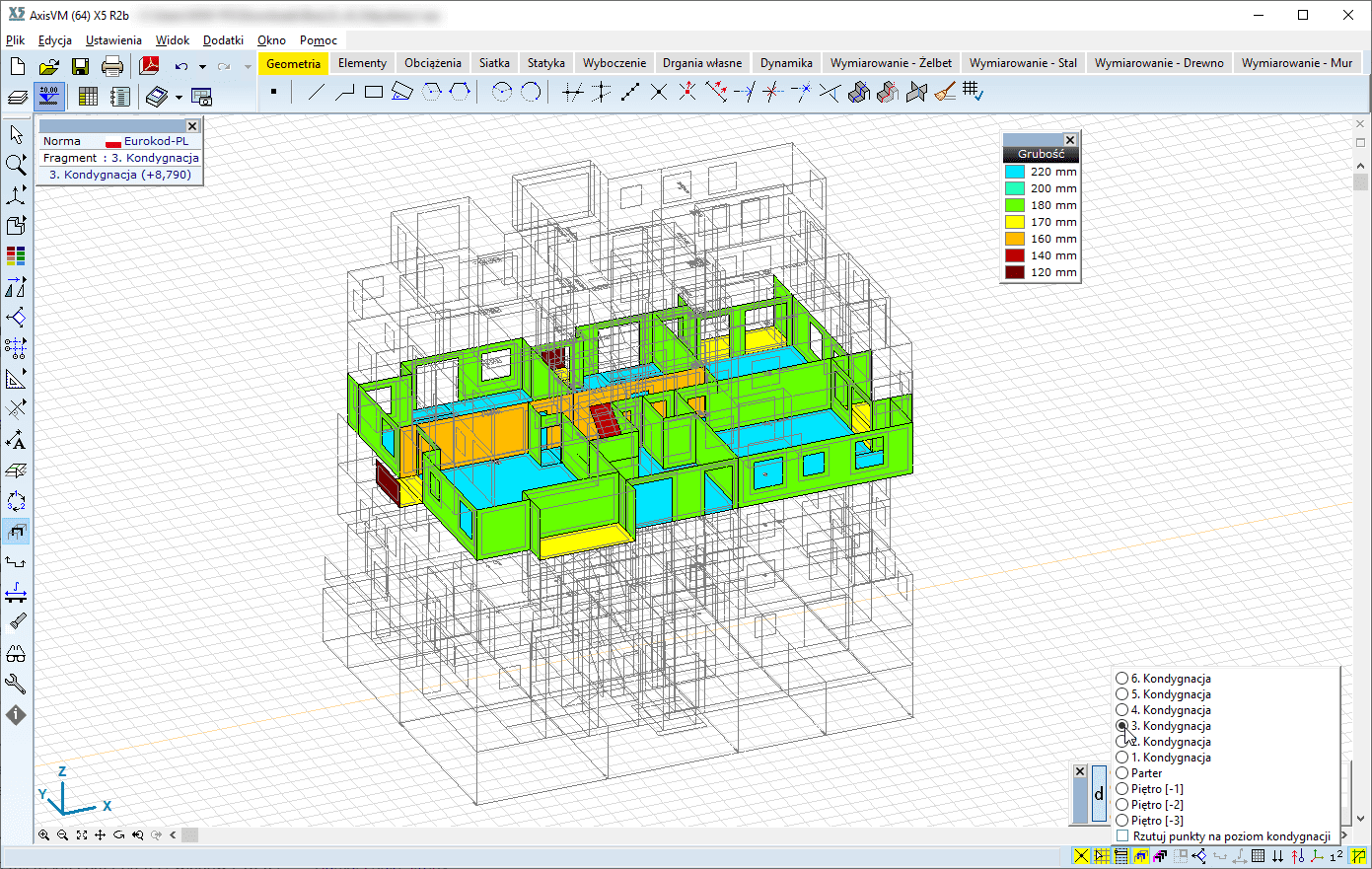The height and width of the screenshot is (869, 1372).
Task: Enable Rzutuj punkty na poziom kondygnacji checkbox
Action: click(x=1122, y=836)
